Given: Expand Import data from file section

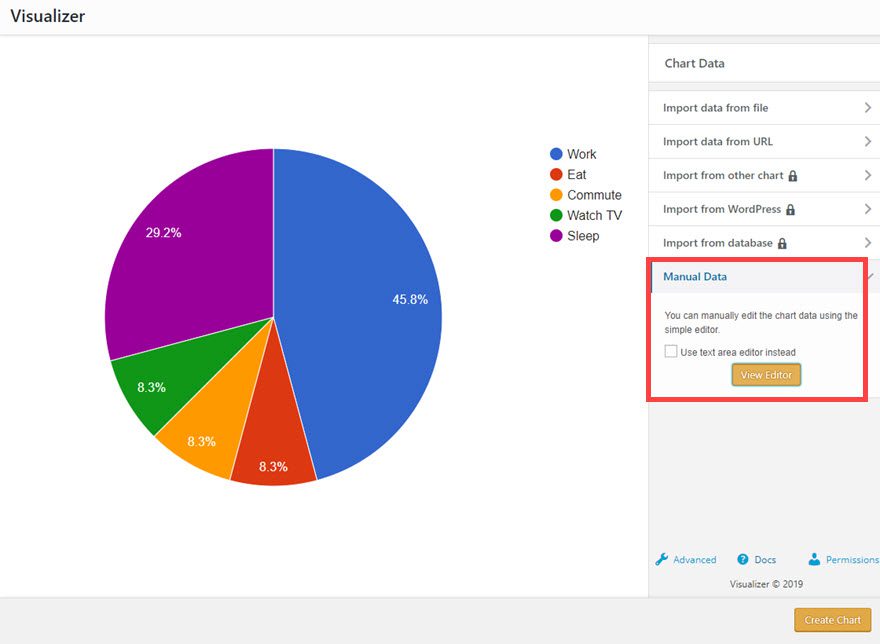Looking at the screenshot, I should click(x=764, y=108).
